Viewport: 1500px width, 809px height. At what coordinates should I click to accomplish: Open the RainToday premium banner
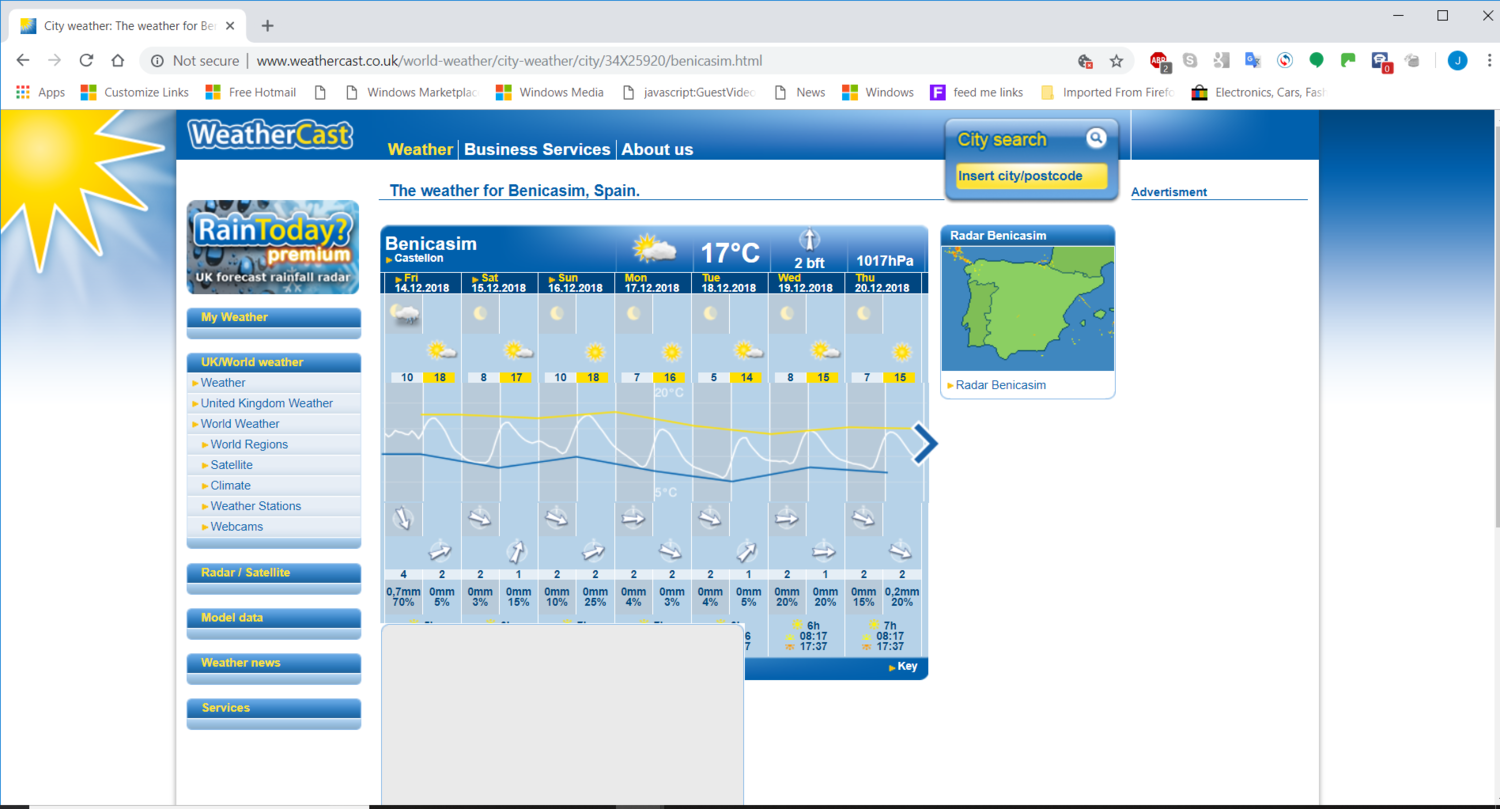pyautogui.click(x=273, y=247)
